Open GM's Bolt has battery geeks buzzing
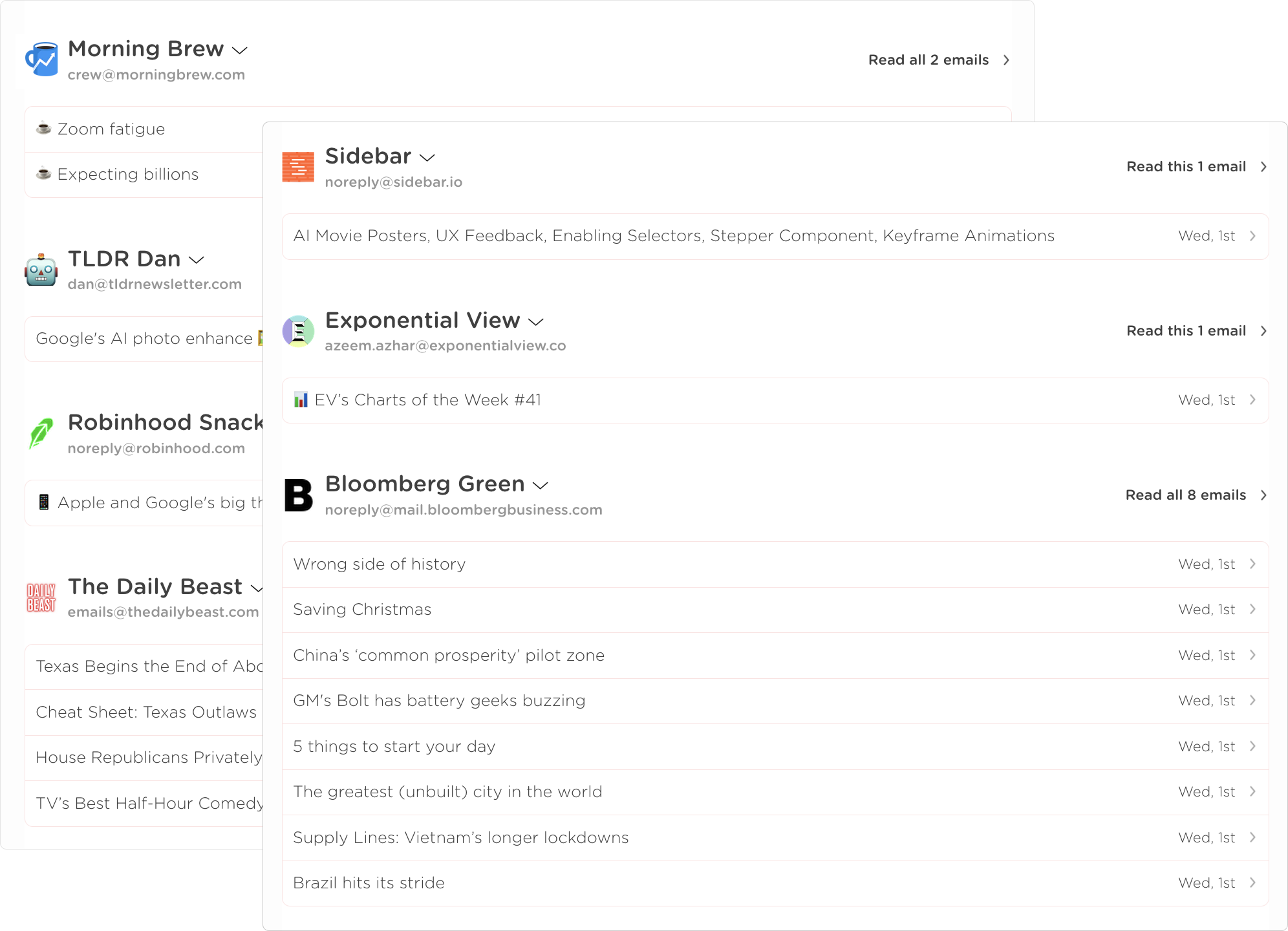This screenshot has width=1288, height=931. (x=439, y=701)
